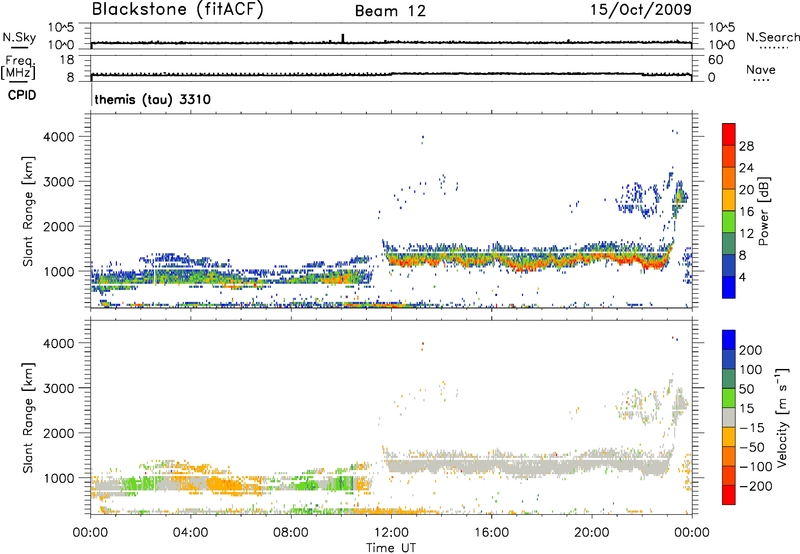
Task: Click the '3000' tick in the Velocity panel
Action: [59, 388]
